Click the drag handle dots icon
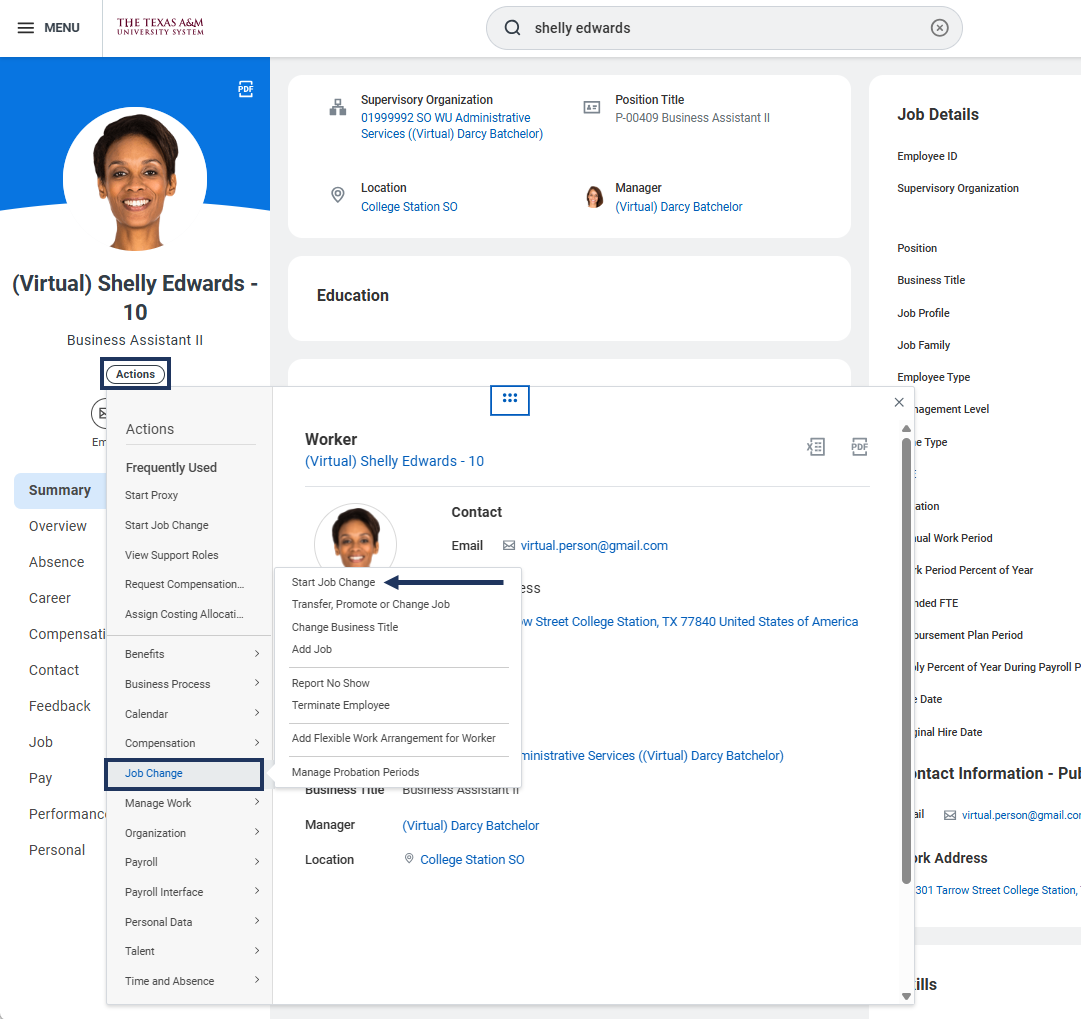 (x=509, y=399)
